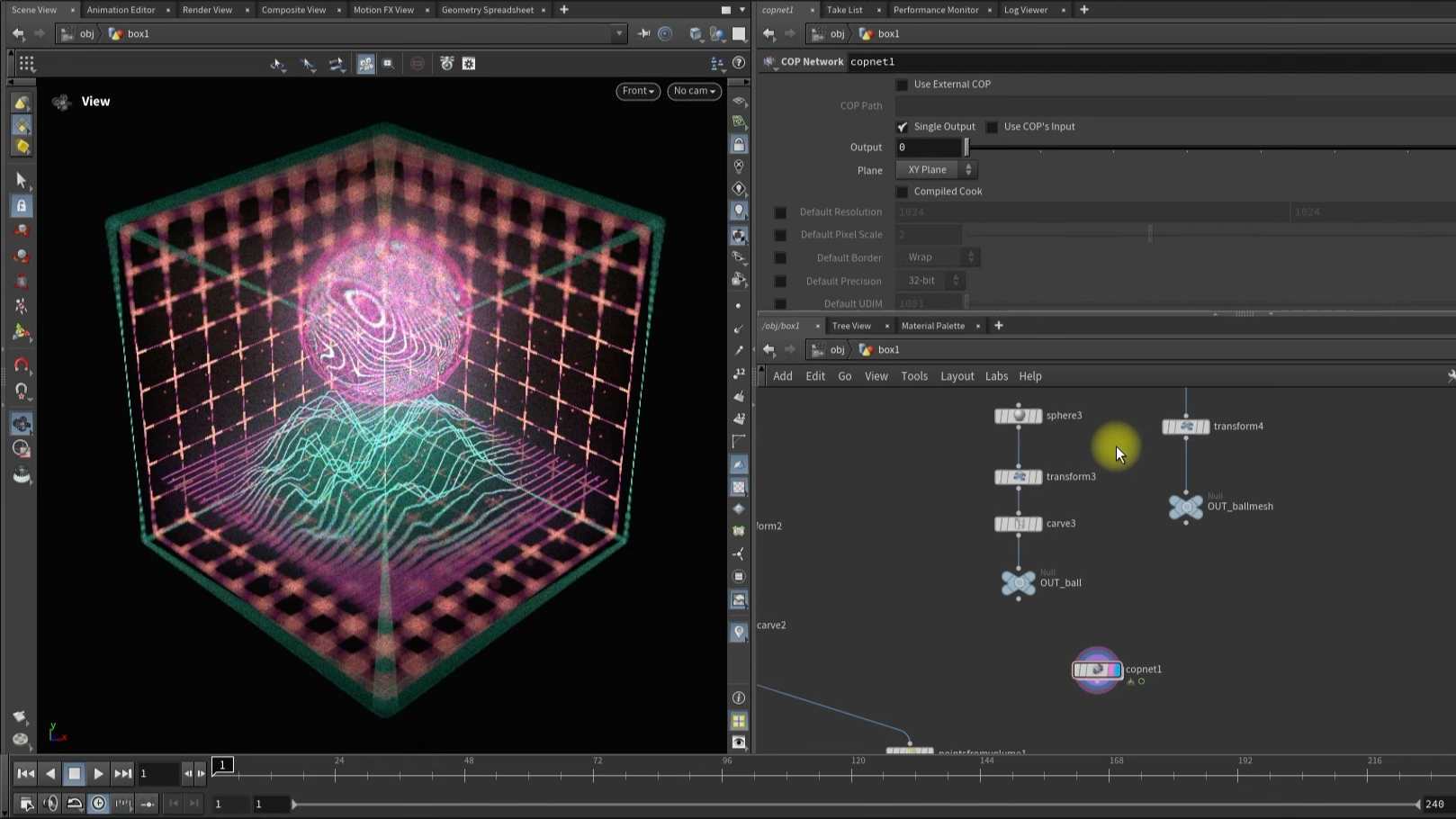Click the Output slider handle
The width and height of the screenshot is (1456, 819).
tap(966, 148)
